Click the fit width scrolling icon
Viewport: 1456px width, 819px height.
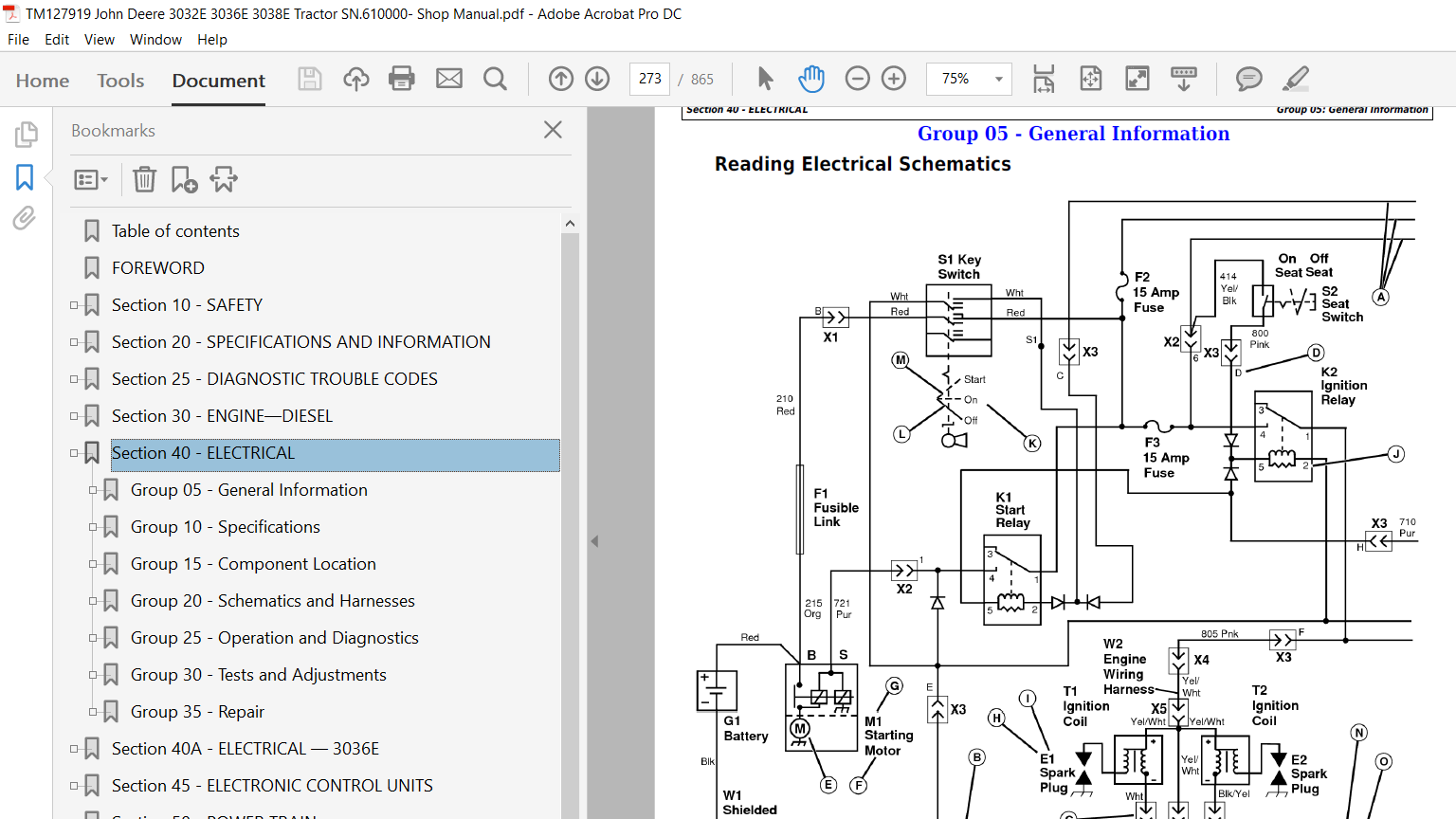point(1044,79)
